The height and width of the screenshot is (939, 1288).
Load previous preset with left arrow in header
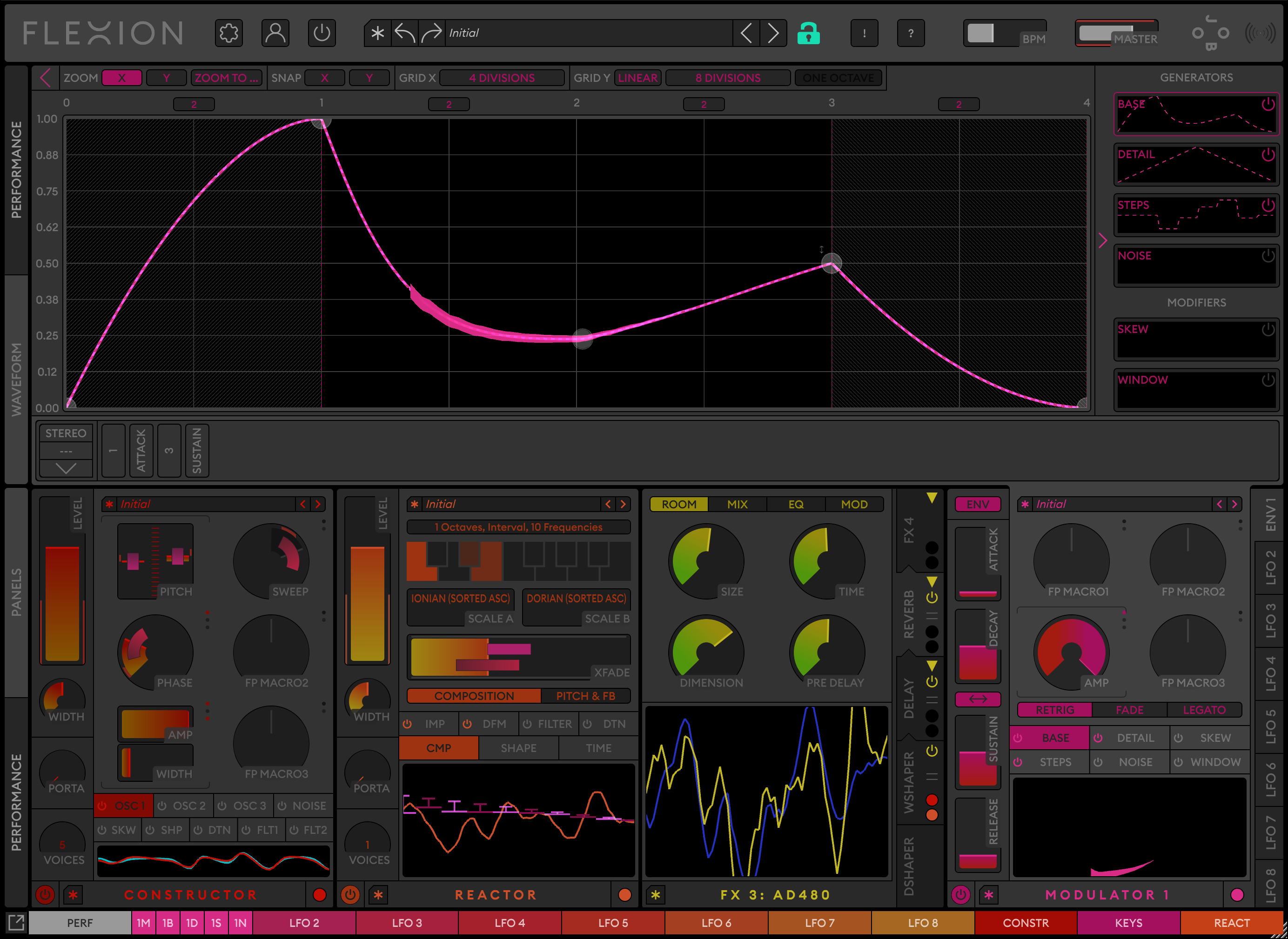pyautogui.click(x=747, y=33)
